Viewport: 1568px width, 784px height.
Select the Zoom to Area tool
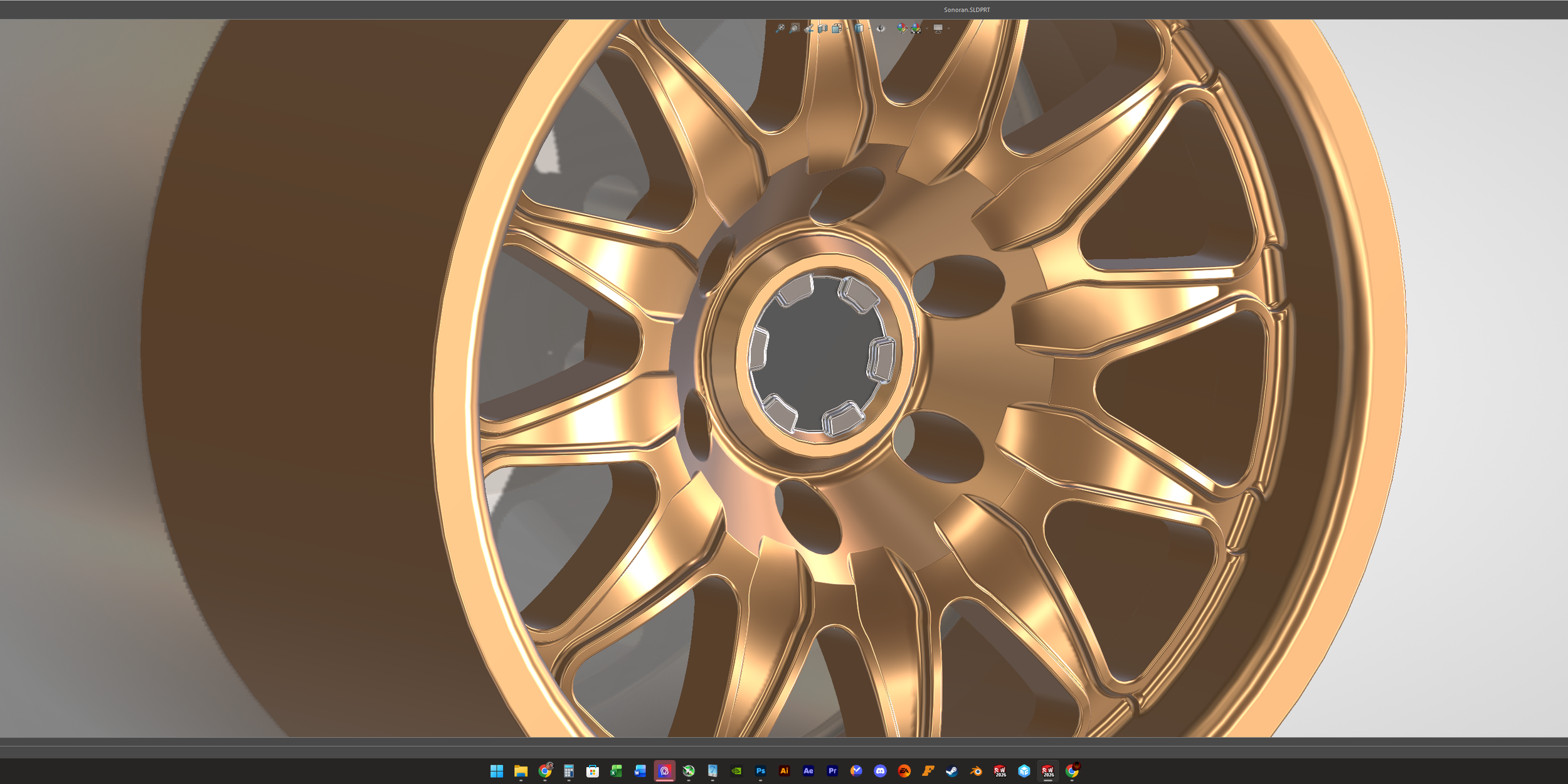pos(795,28)
